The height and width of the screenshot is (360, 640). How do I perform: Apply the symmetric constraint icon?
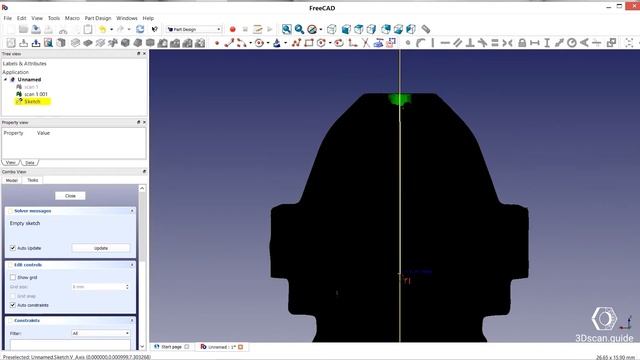pyautogui.click(x=507, y=42)
